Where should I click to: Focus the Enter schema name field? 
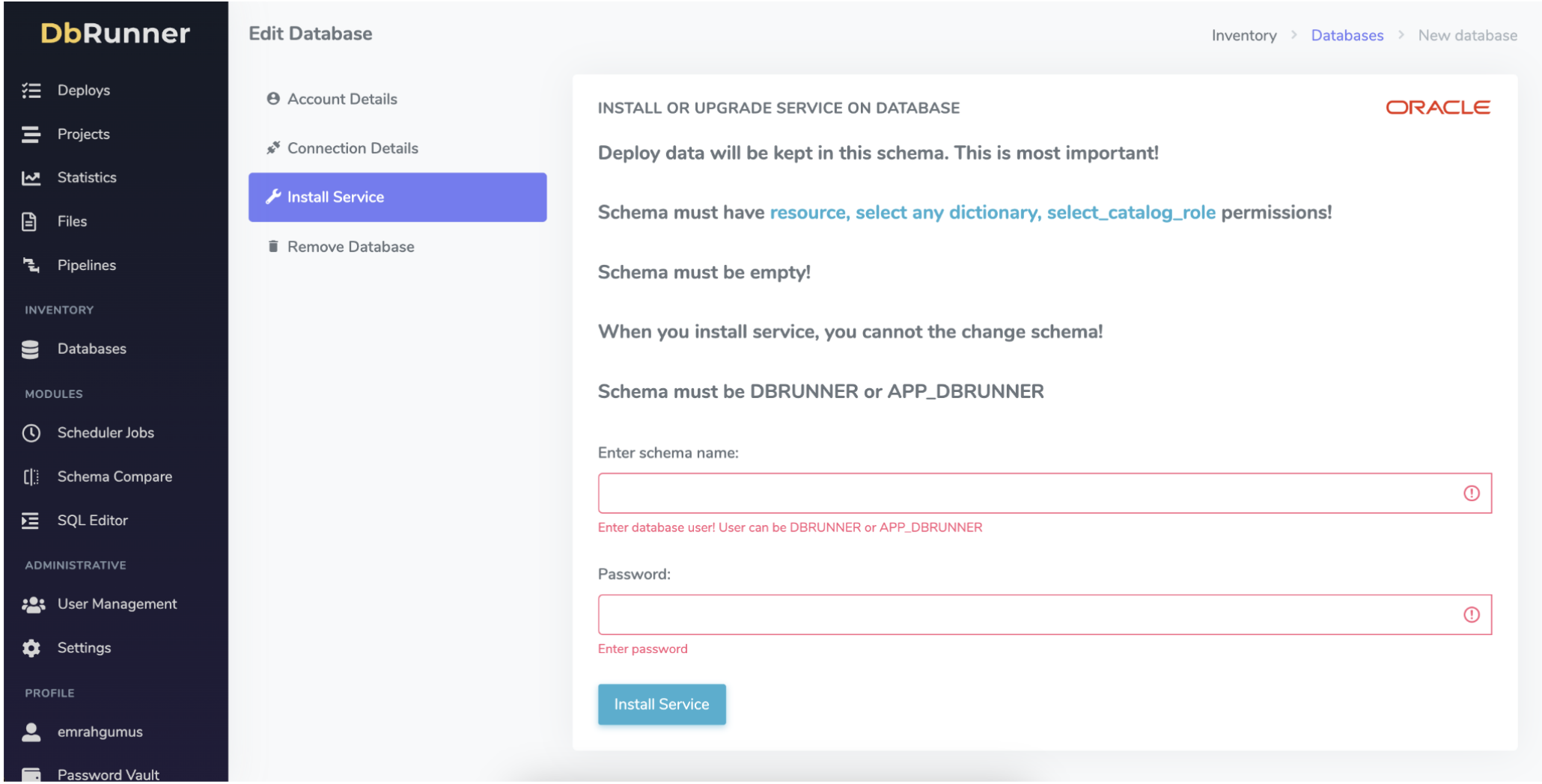click(1026, 493)
